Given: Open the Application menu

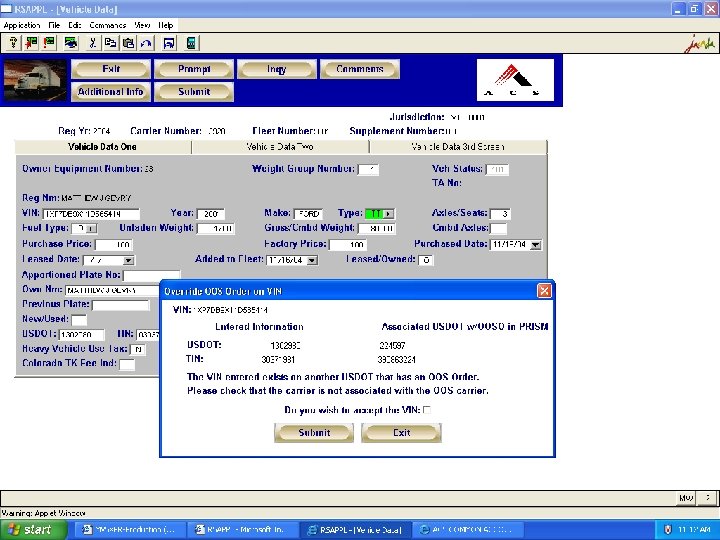Looking at the screenshot, I should [x=22, y=25].
